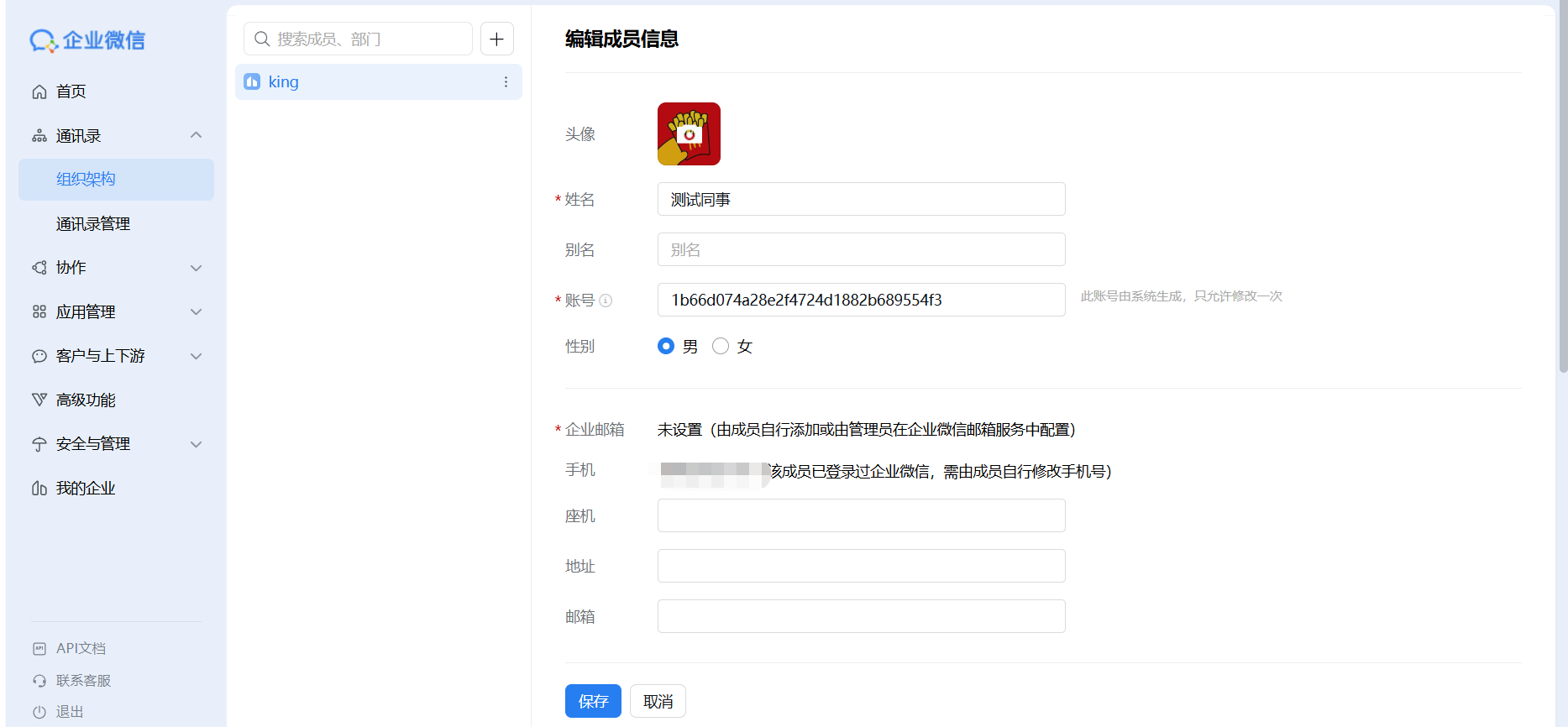Click the 此账号由系统生成 hint text

coord(1181,296)
